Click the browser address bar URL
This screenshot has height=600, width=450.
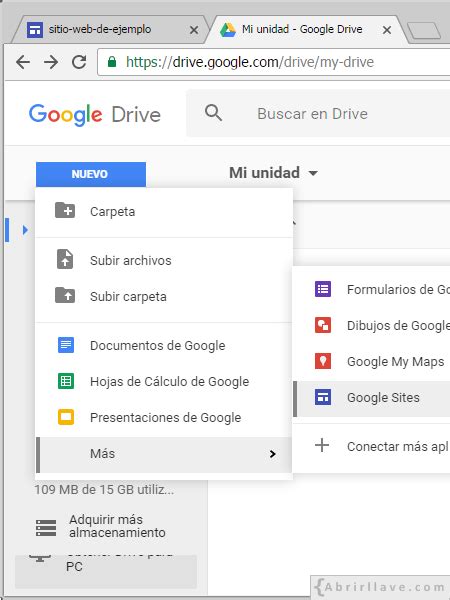(250, 62)
